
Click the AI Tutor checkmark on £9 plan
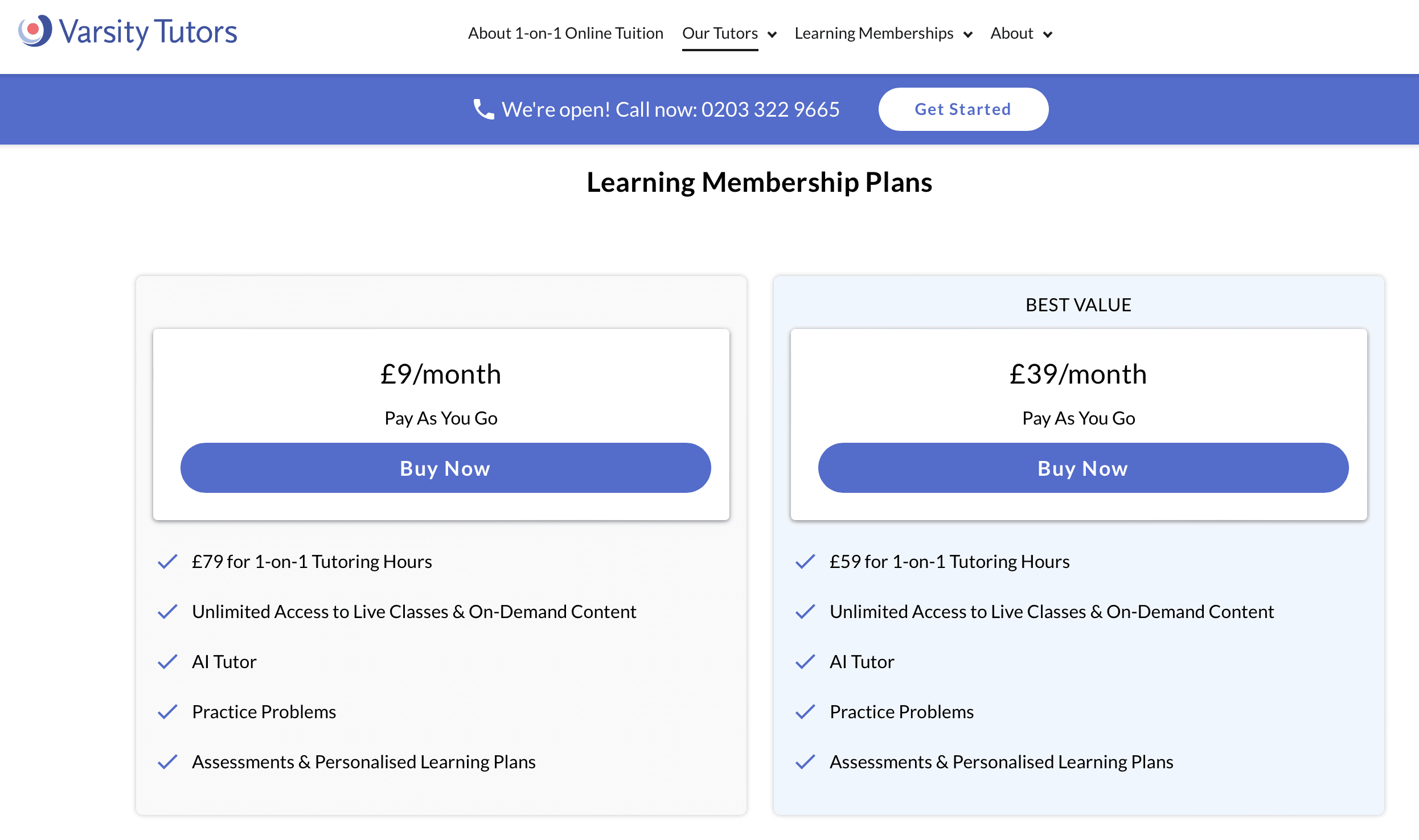[167, 661]
